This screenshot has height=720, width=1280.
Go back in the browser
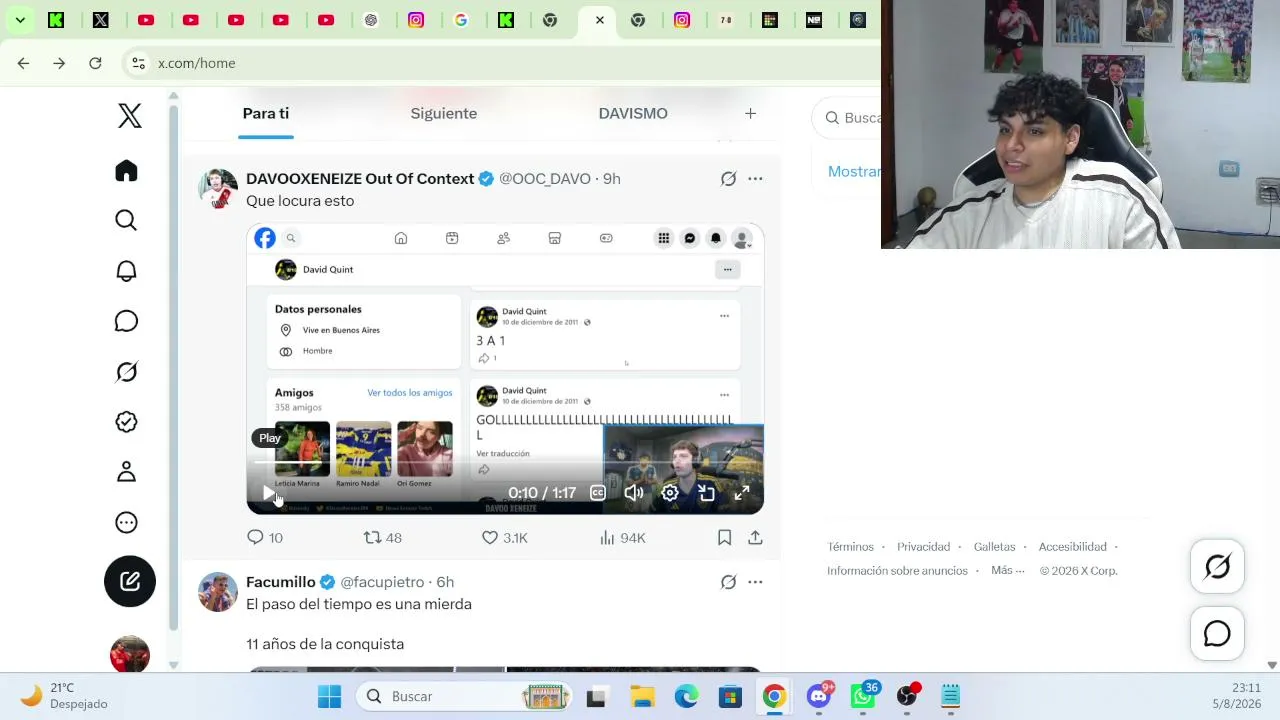click(23, 63)
